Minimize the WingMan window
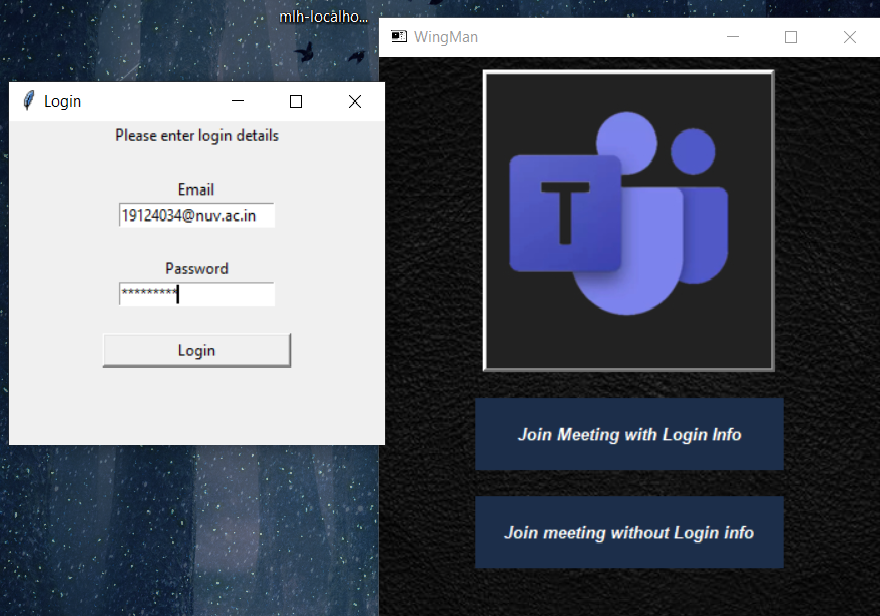The height and width of the screenshot is (616, 880). 732,37
